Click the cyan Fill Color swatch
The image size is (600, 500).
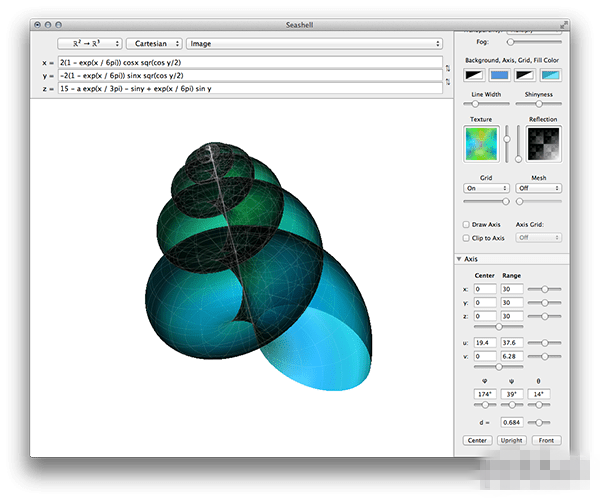(x=548, y=75)
